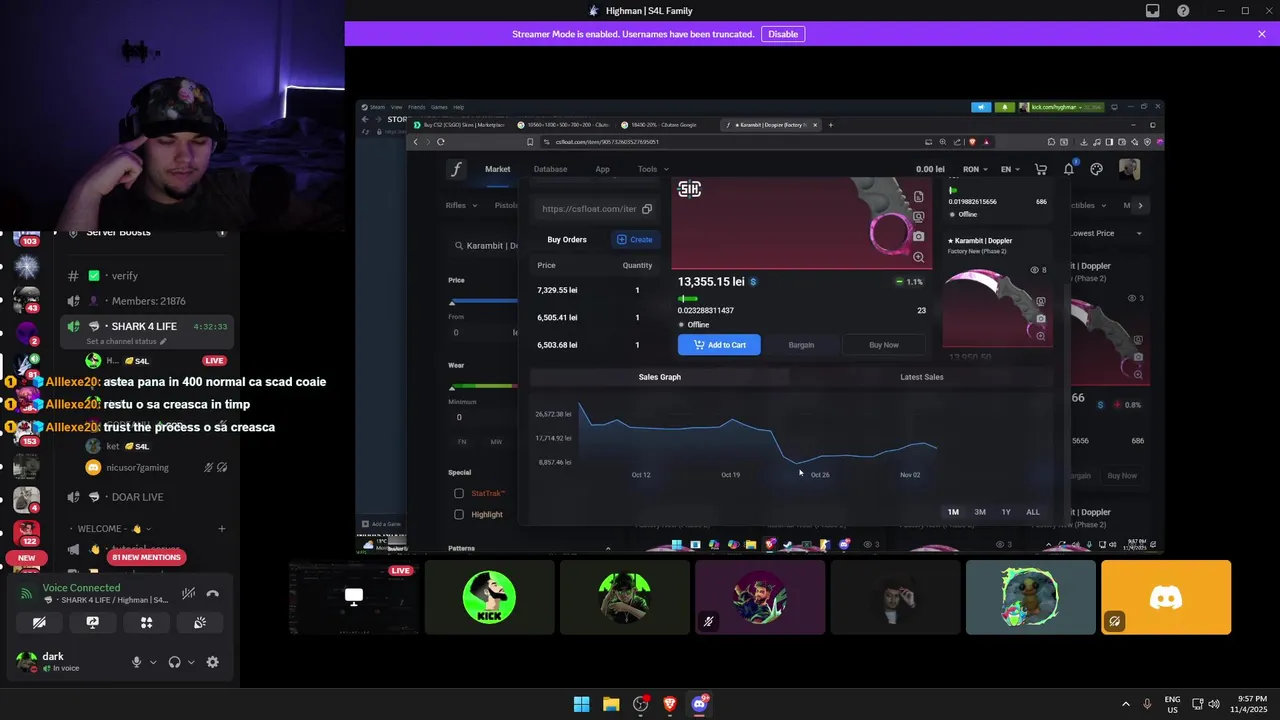Tick the Highlight filter checkbox

point(459,514)
